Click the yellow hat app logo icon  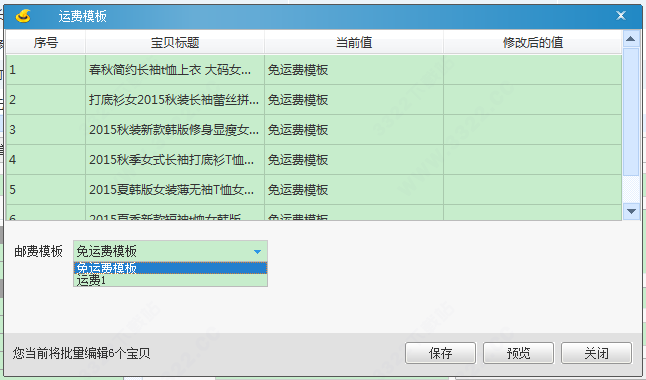(23, 16)
